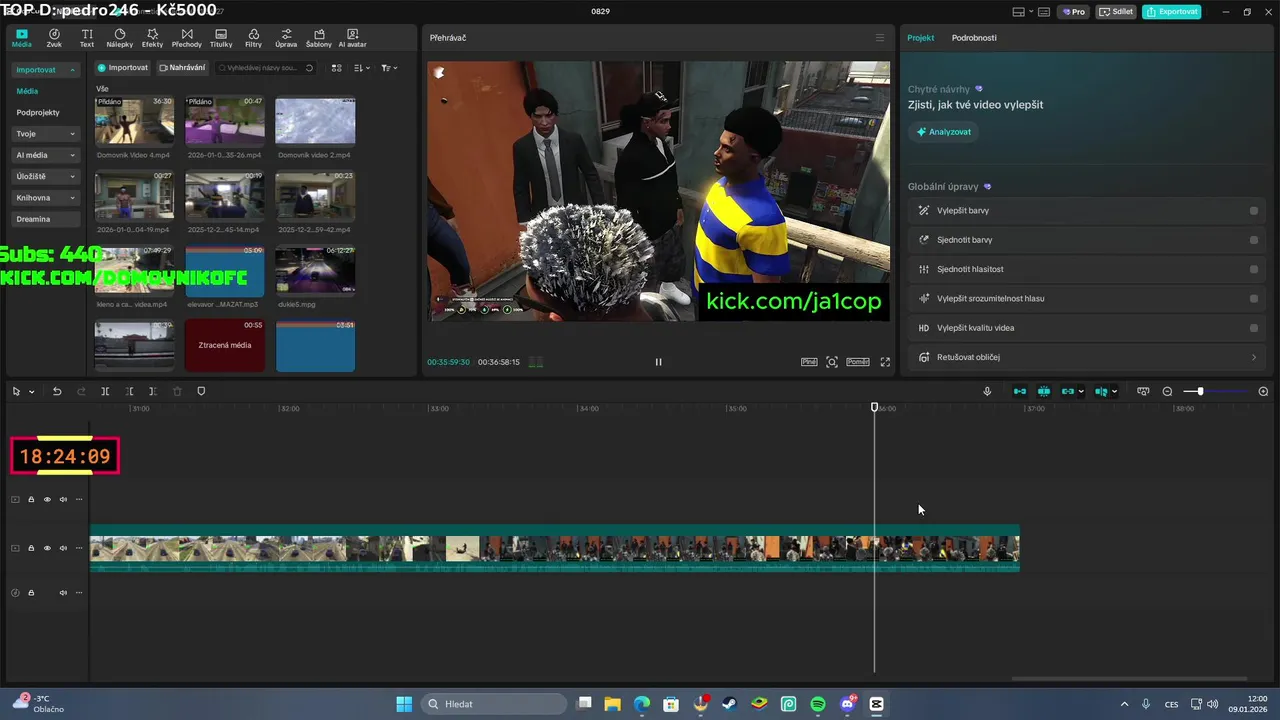Screen dimensions: 1280x720
Task: Zoom out the timeline with minus icon
Action: 1167,391
